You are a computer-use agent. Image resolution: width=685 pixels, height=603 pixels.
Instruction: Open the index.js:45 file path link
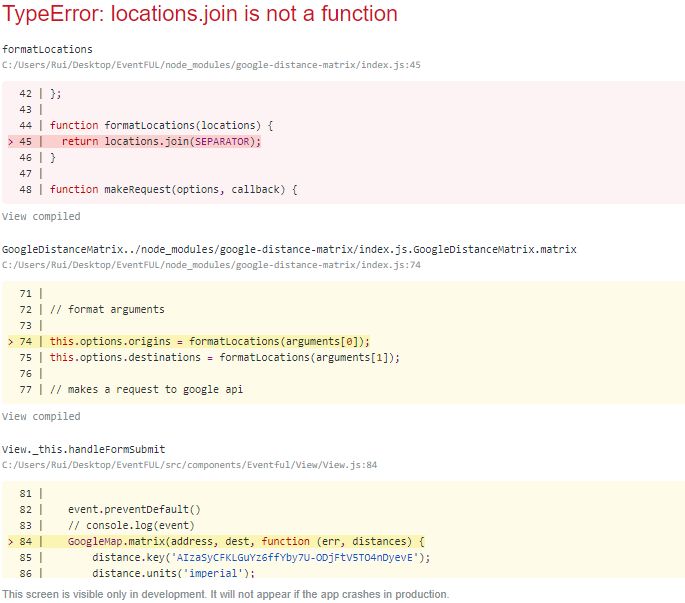[211, 65]
